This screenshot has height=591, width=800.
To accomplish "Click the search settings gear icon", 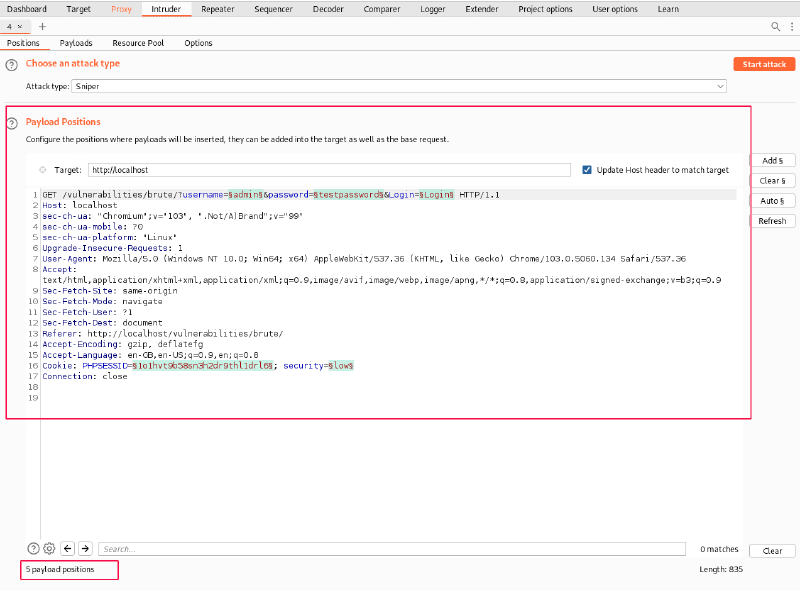I will point(49,548).
